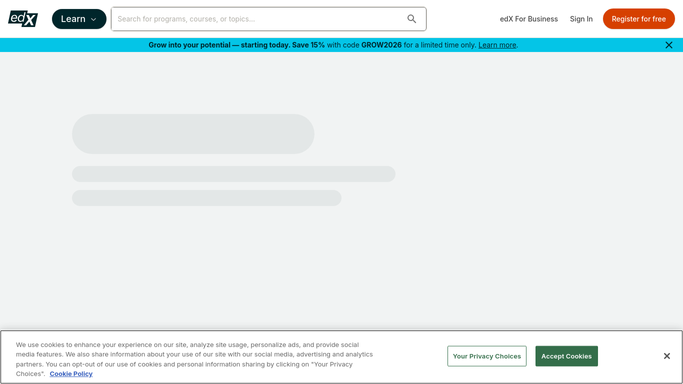
Task: Open Your Privacy Choices
Action: tap(487, 356)
